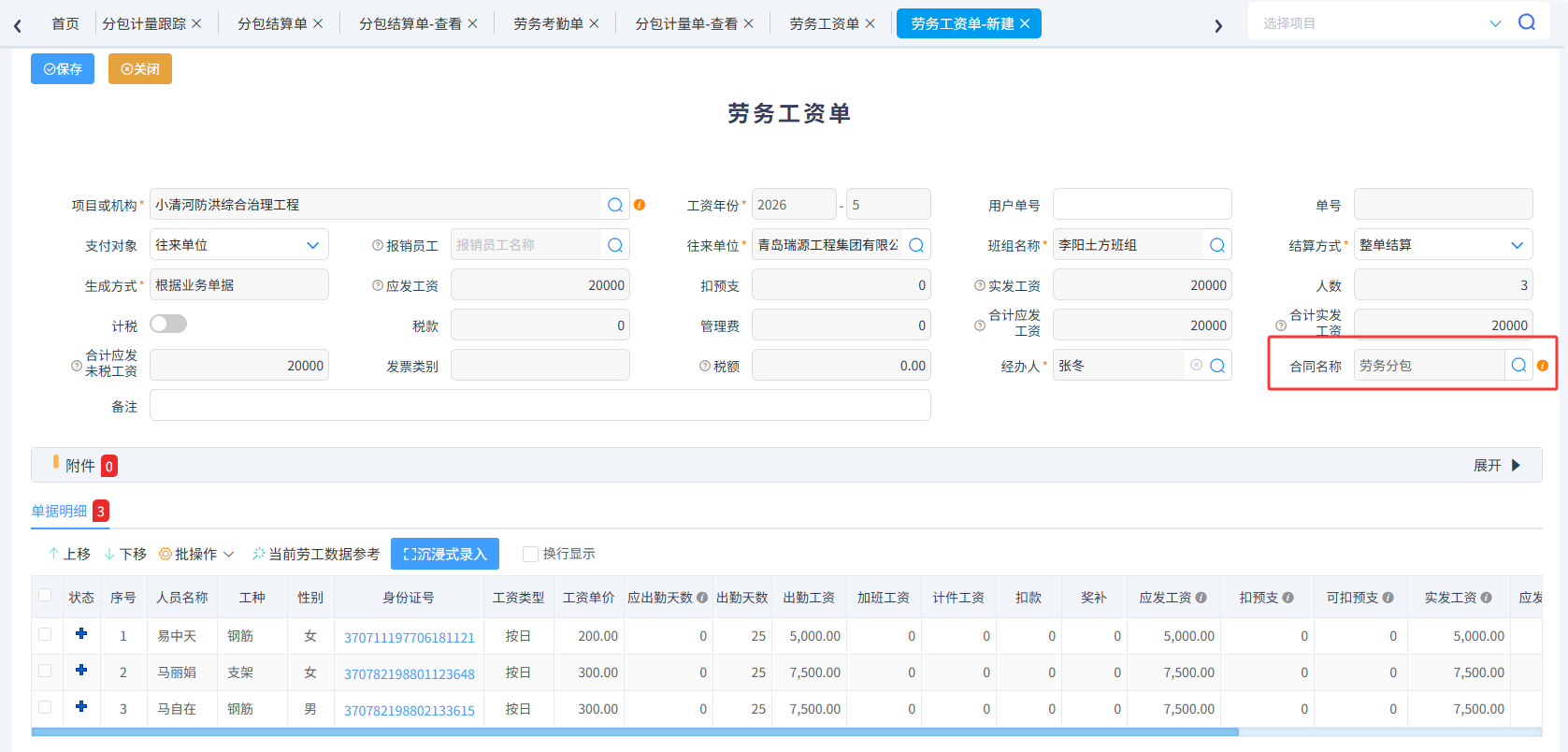Open the 结算方式 dropdown
1568x752 pixels.
coord(1444,245)
